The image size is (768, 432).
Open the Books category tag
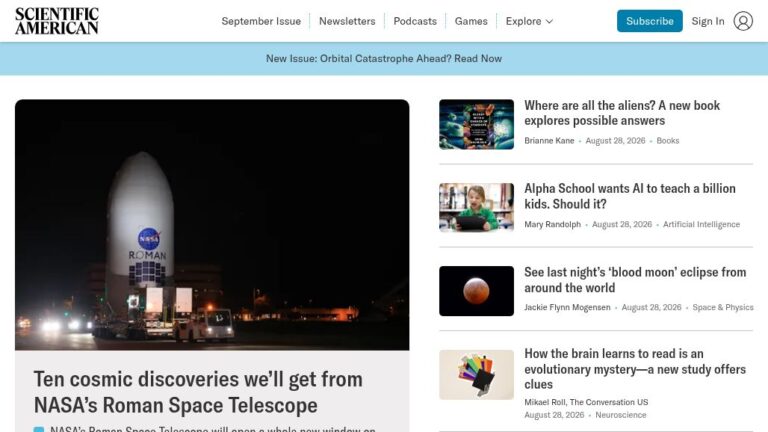coord(668,141)
